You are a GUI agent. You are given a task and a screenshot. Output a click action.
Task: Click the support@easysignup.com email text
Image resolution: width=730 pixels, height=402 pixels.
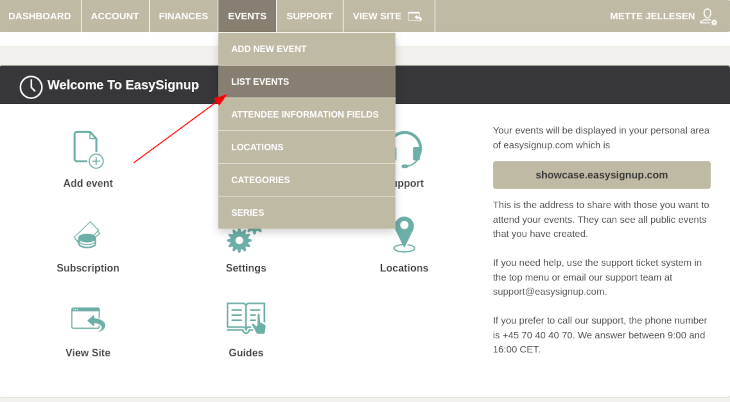tap(548, 292)
